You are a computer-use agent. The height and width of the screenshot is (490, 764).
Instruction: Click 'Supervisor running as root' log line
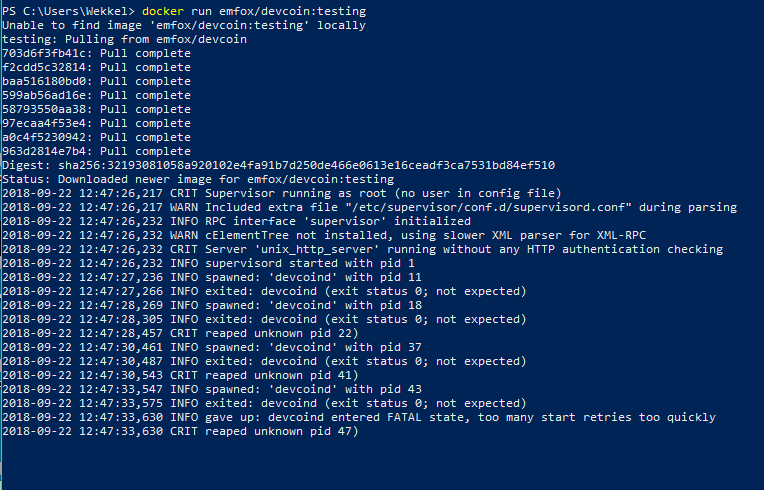pos(282,193)
